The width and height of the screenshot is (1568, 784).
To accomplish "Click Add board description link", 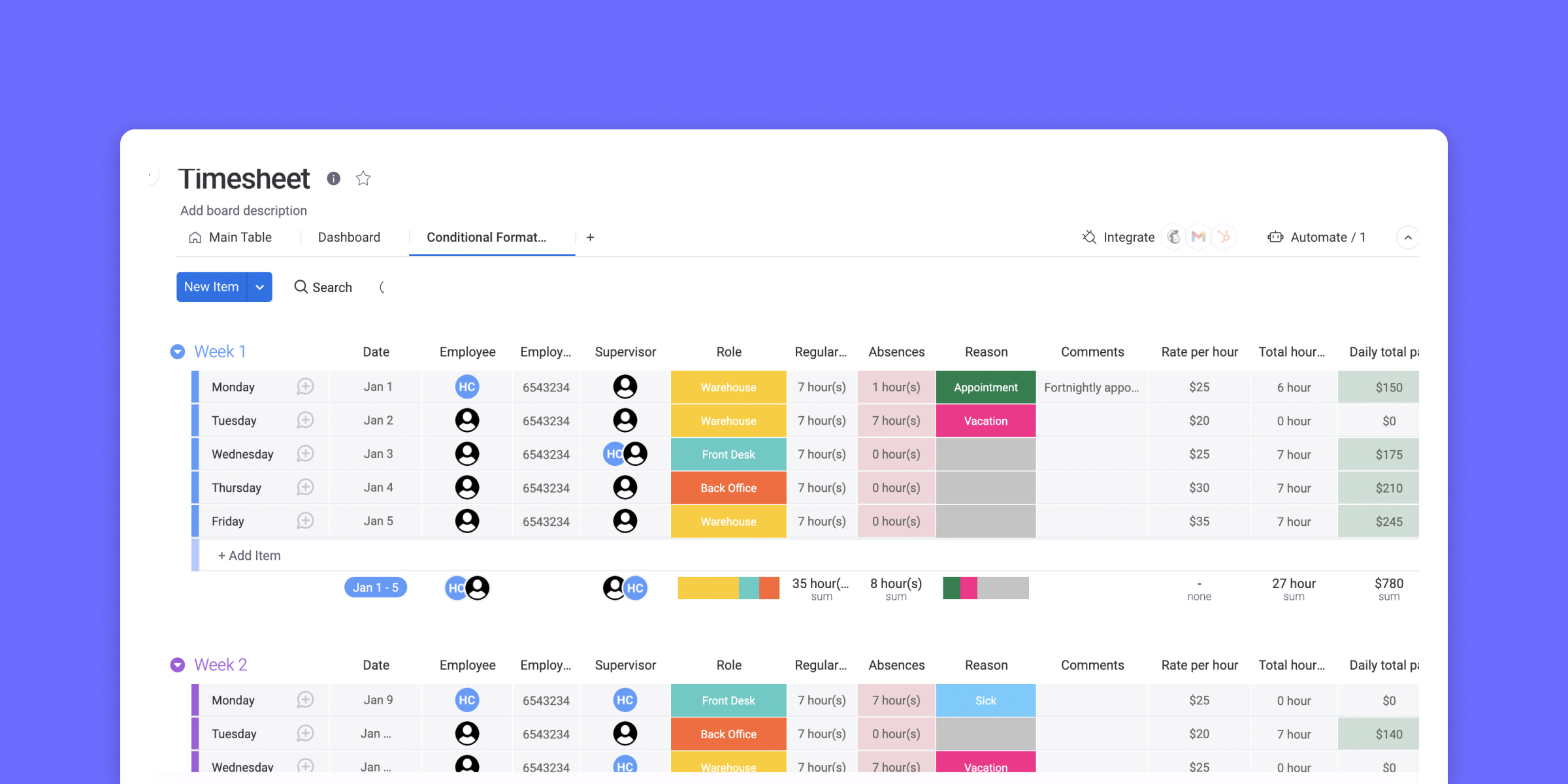I will [x=244, y=210].
